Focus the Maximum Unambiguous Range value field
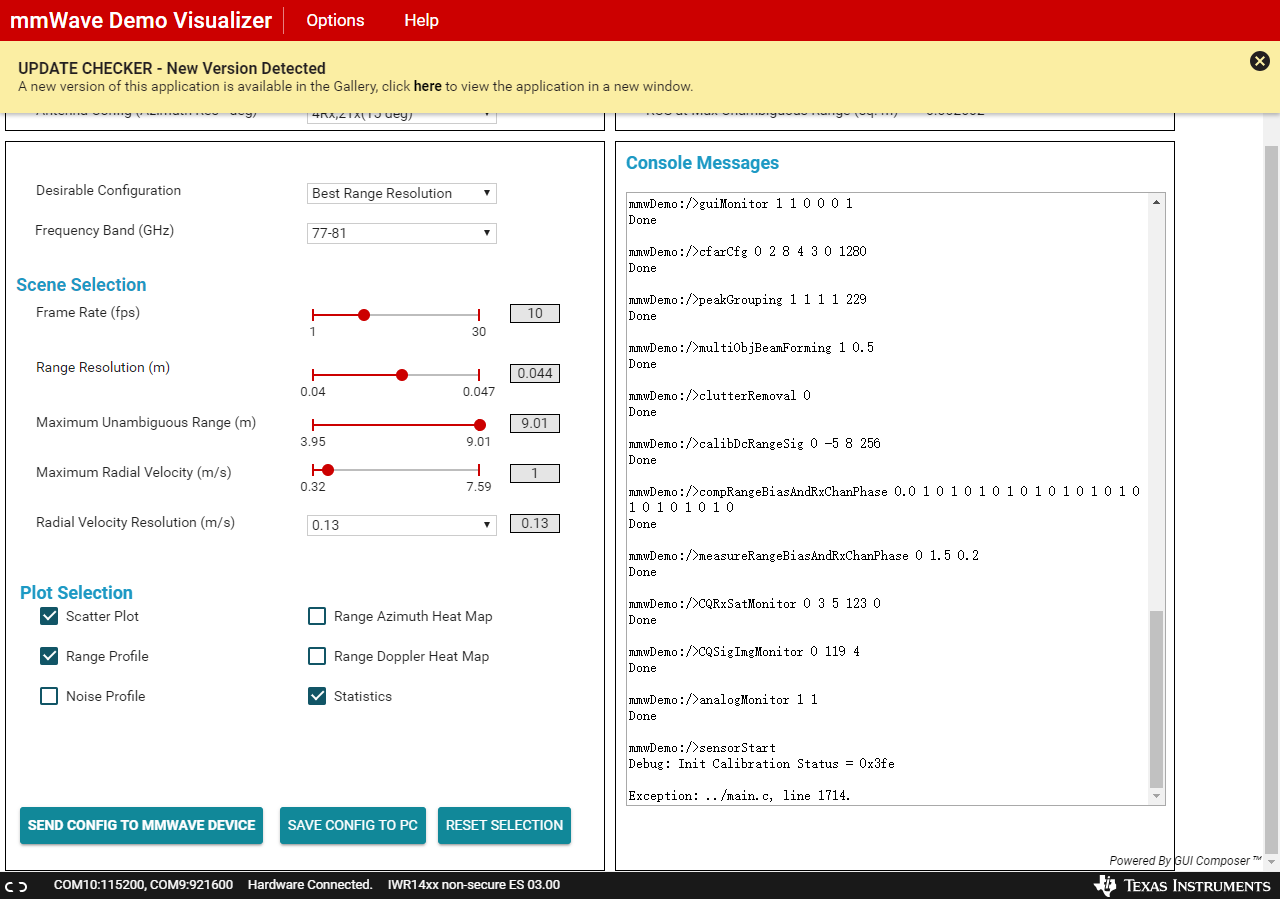 pyautogui.click(x=535, y=423)
